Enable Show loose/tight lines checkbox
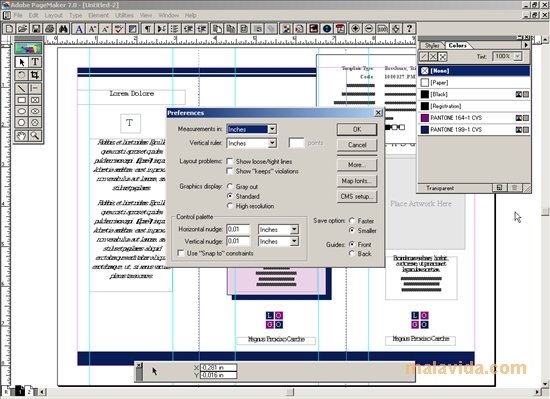The width and height of the screenshot is (550, 399). 230,161
